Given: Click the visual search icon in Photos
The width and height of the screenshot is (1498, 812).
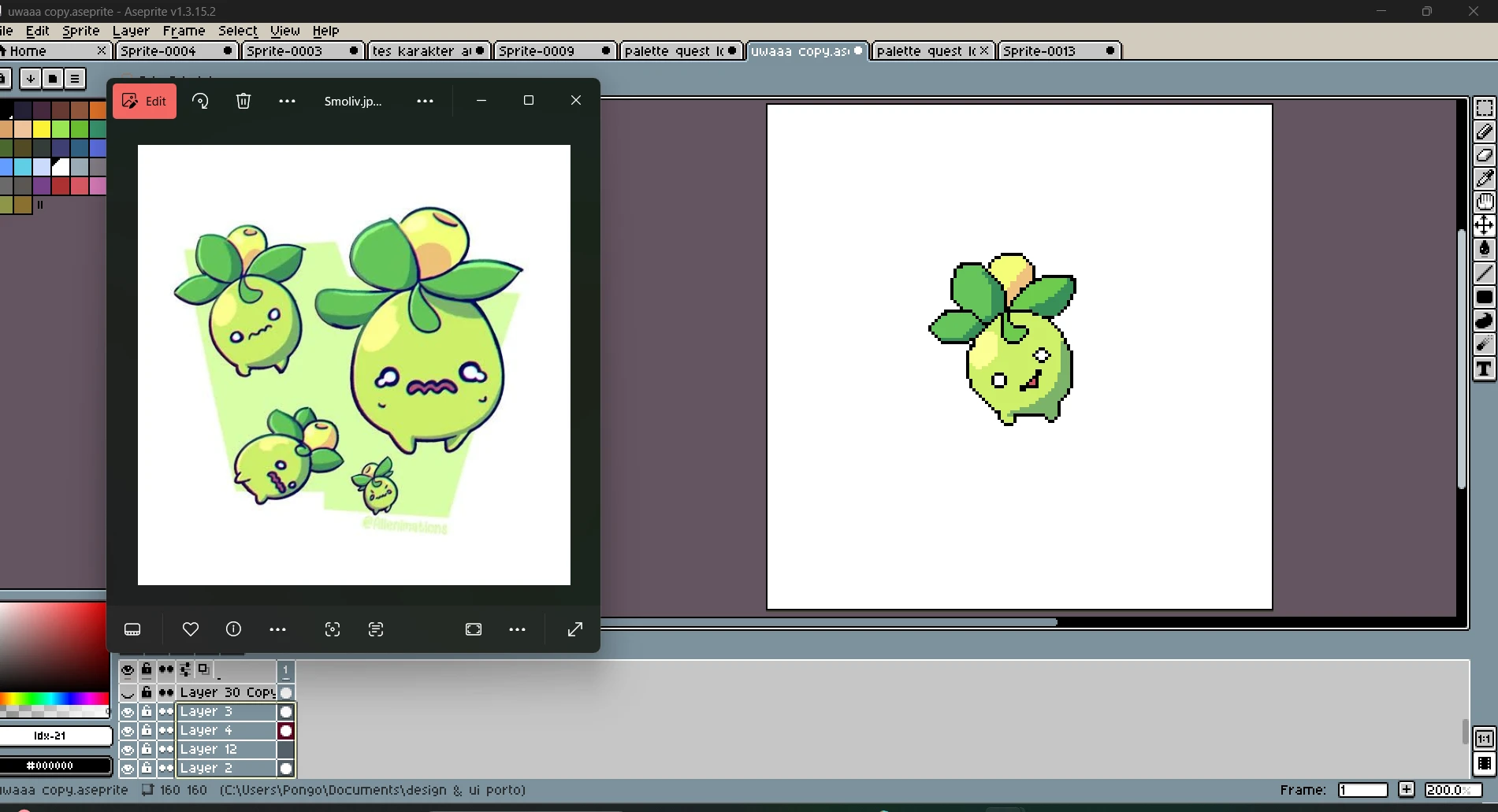Looking at the screenshot, I should click(x=333, y=629).
